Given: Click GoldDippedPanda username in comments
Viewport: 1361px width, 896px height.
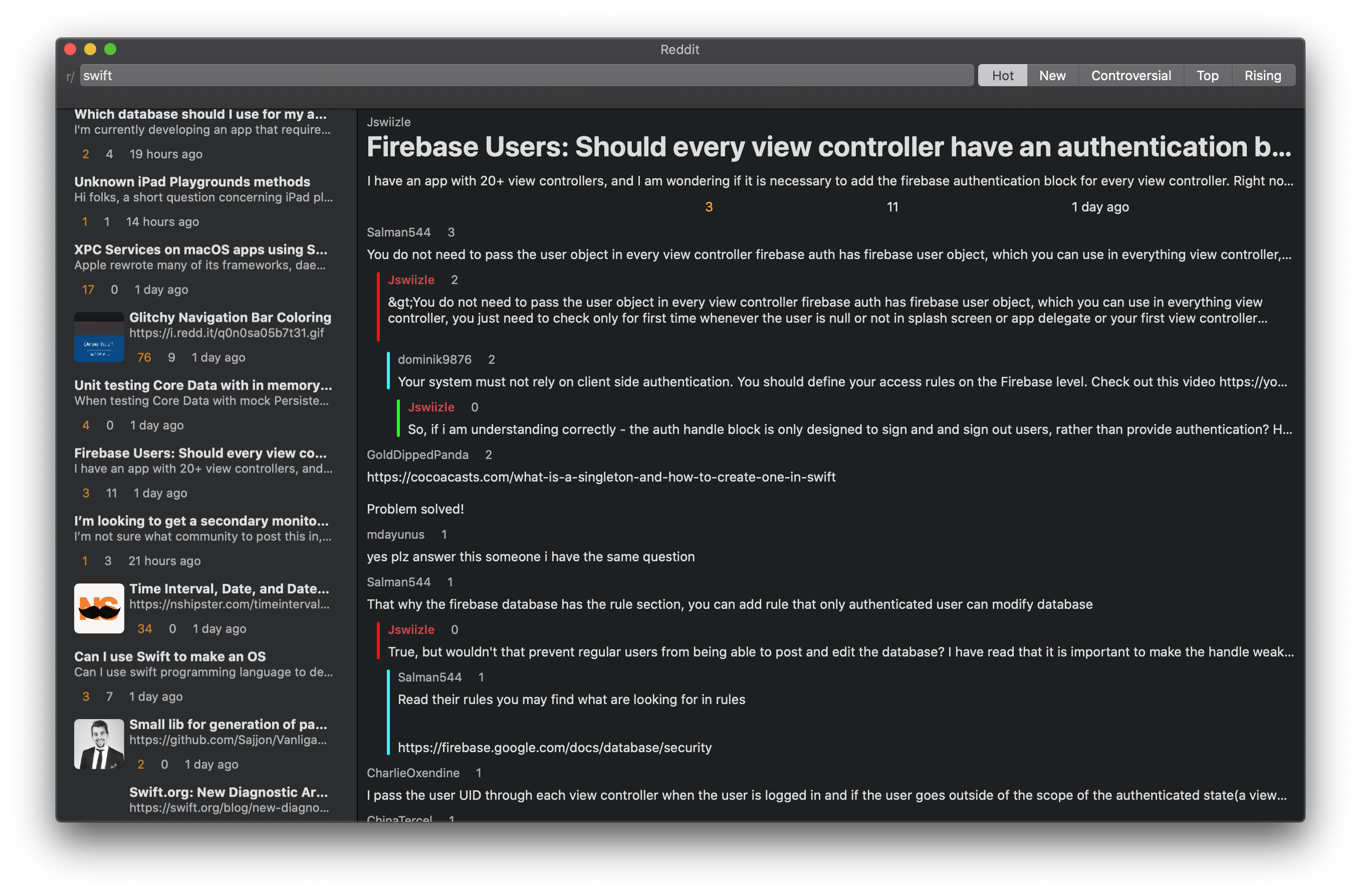Looking at the screenshot, I should tap(417, 455).
